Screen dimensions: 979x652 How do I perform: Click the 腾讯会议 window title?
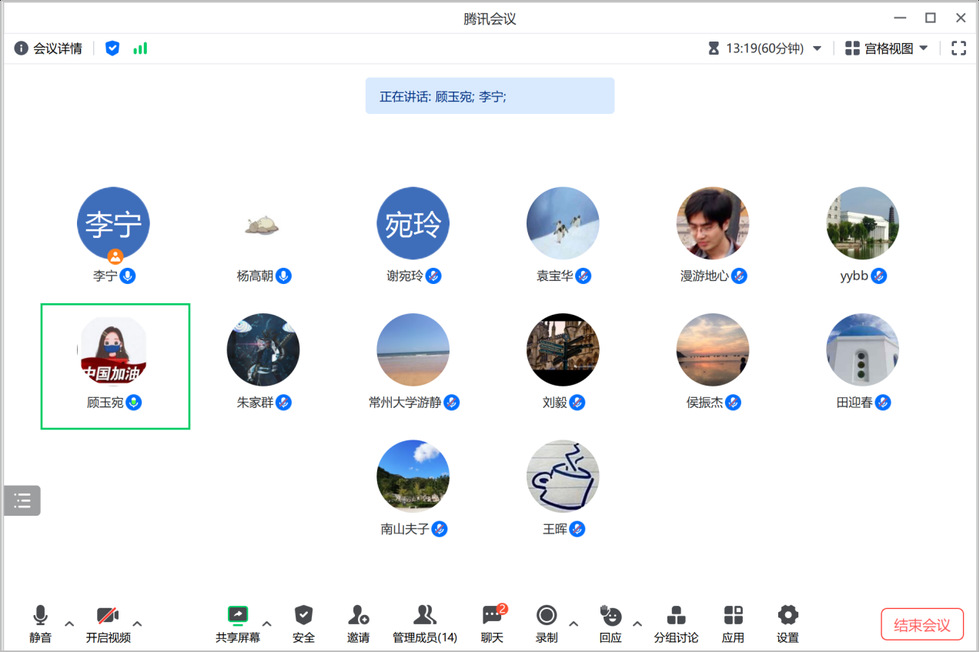coord(490,19)
